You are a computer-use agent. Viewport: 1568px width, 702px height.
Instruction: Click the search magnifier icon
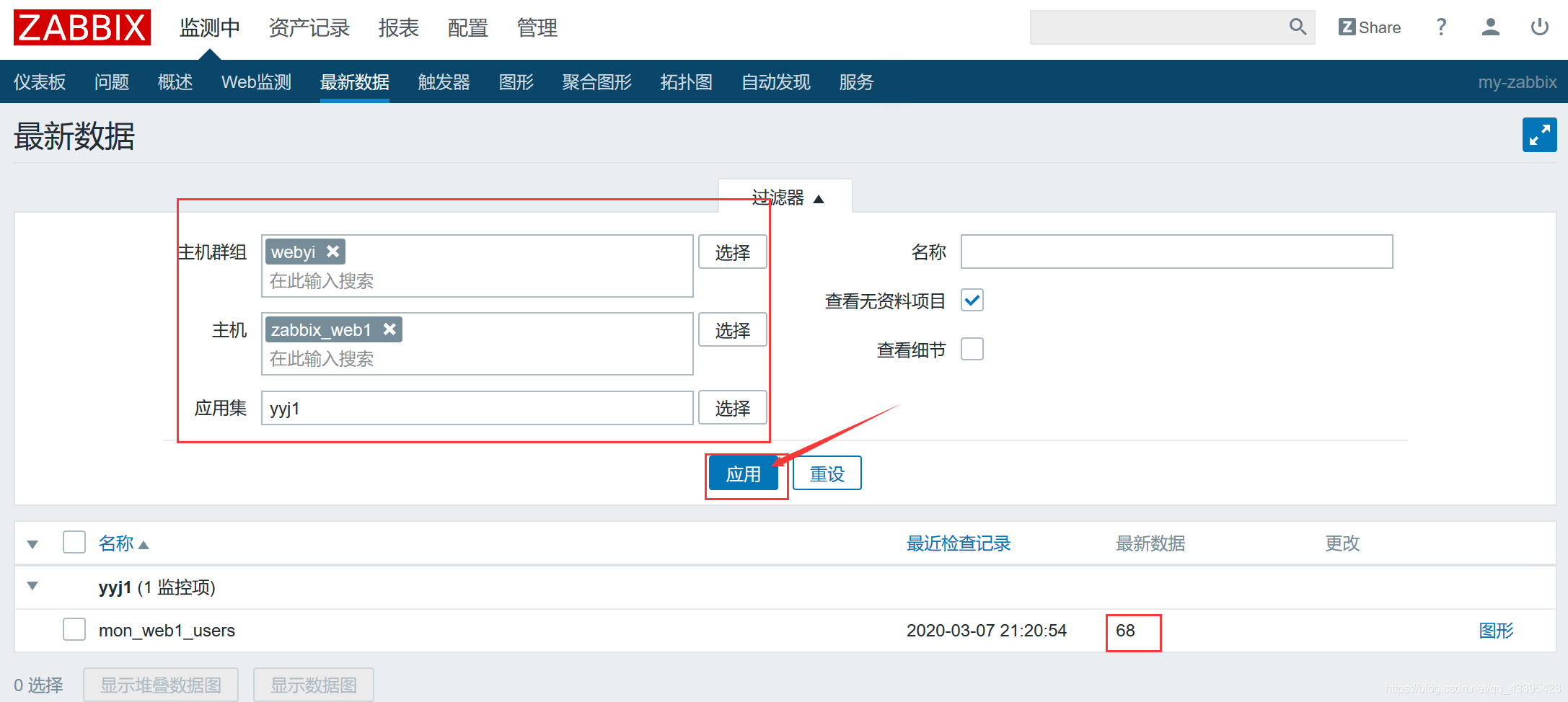[x=1298, y=27]
